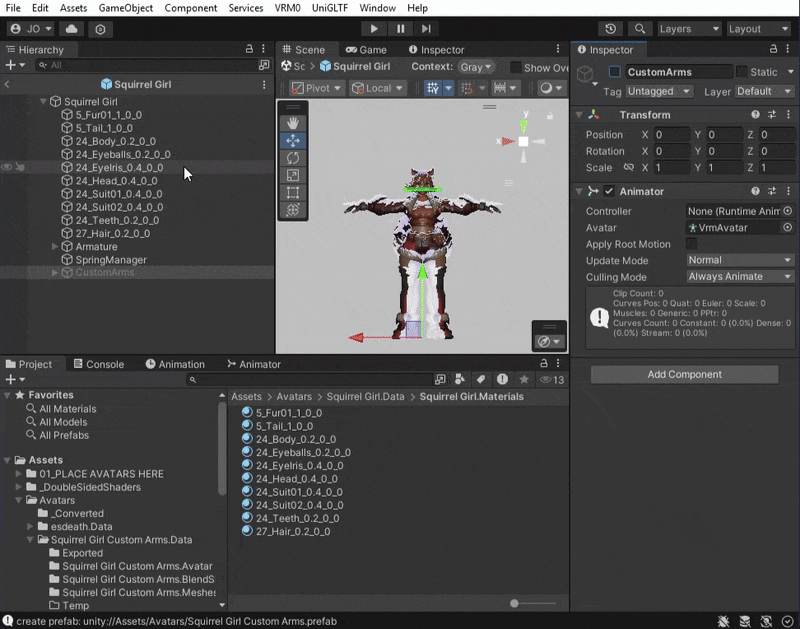Image resolution: width=800 pixels, height=629 pixels.
Task: Open Transform component preset icon
Action: coord(772,115)
